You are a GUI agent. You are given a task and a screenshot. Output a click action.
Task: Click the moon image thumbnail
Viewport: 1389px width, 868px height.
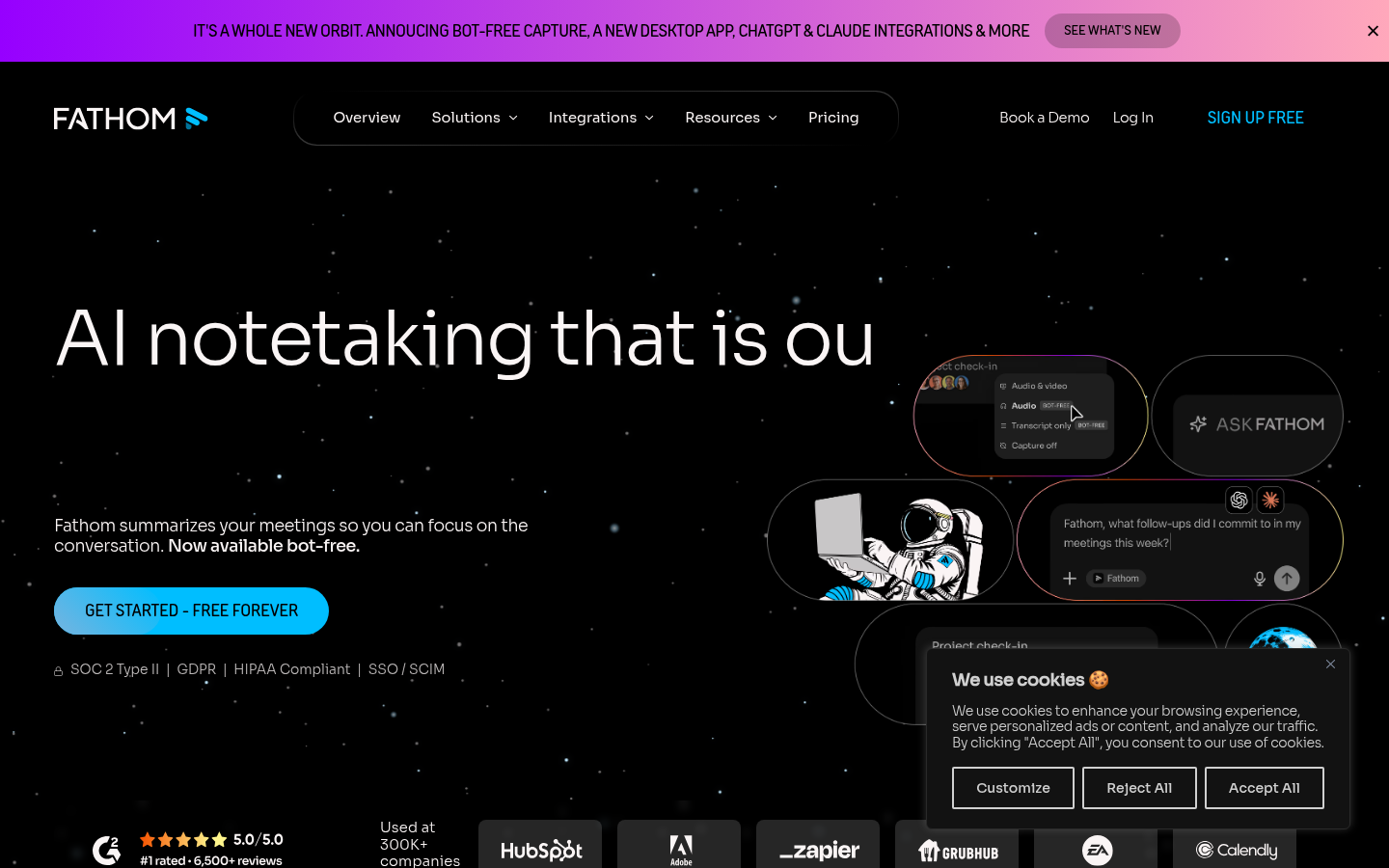coord(1283,637)
